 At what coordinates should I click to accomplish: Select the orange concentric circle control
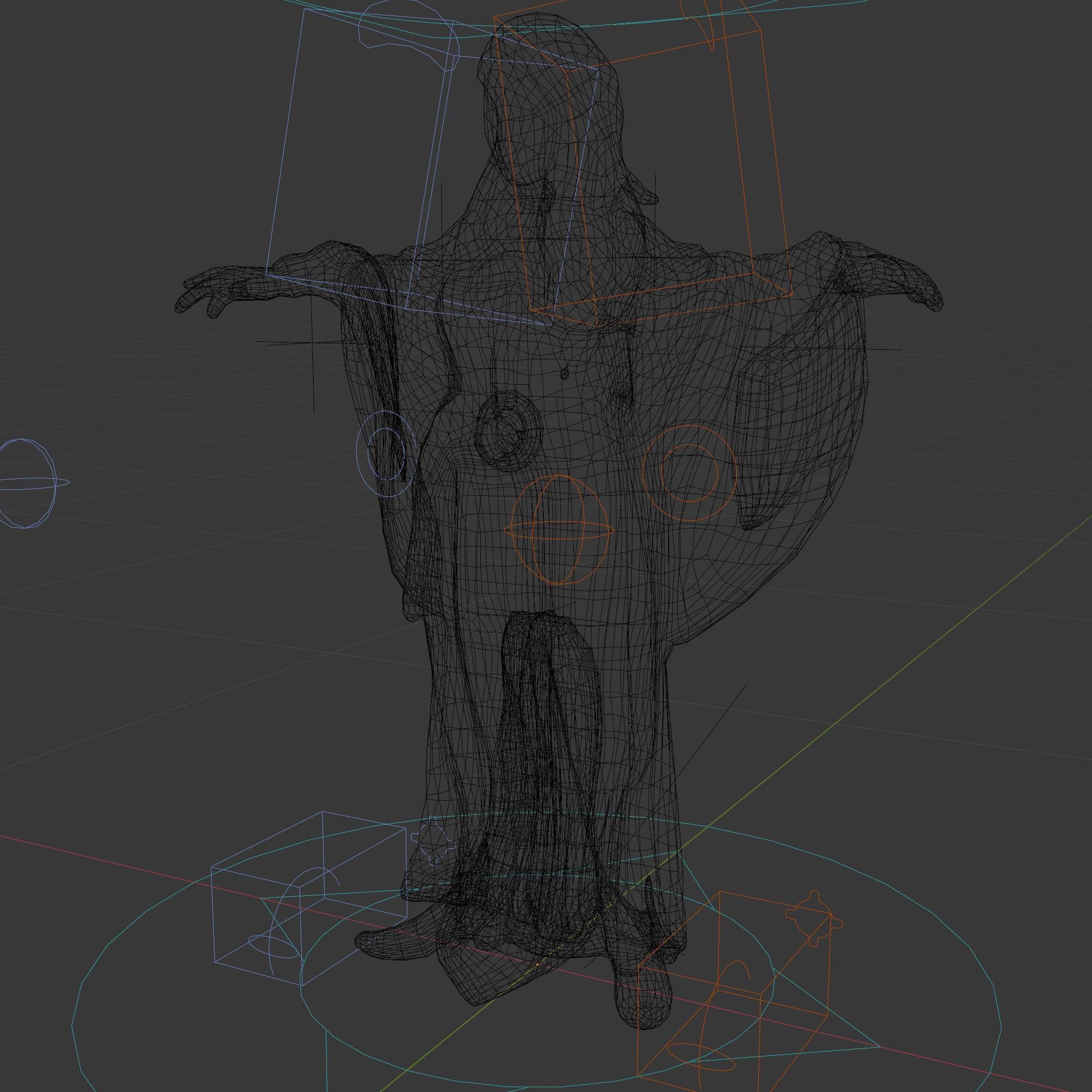click(x=689, y=473)
